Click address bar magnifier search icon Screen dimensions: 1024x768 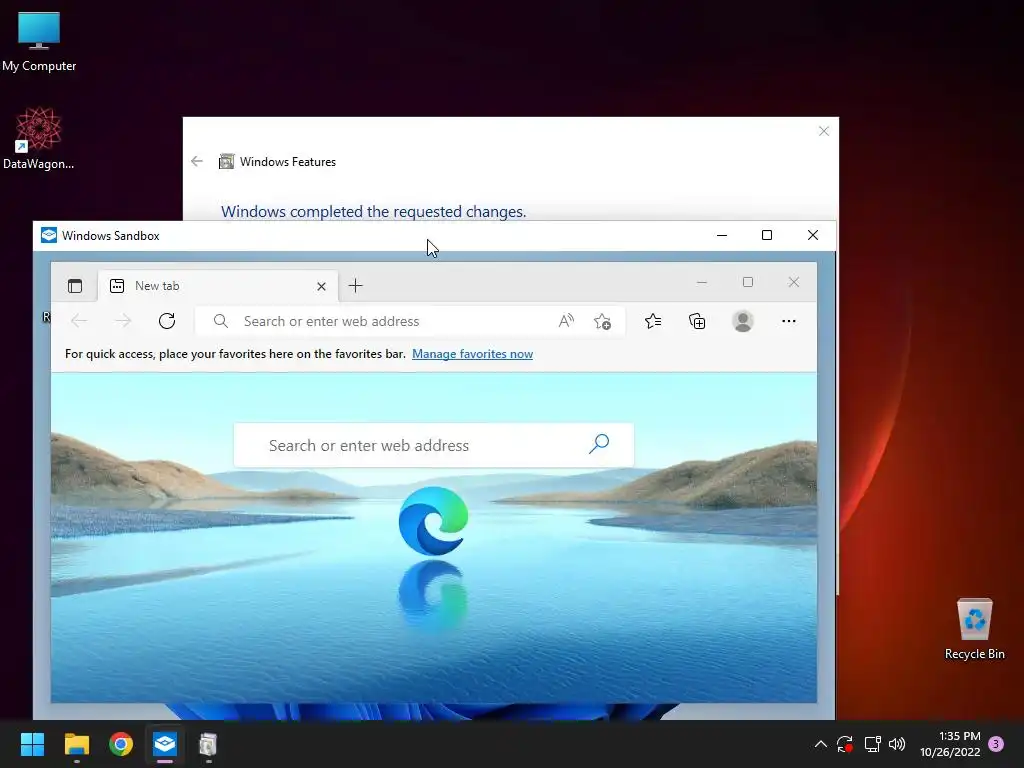221,321
